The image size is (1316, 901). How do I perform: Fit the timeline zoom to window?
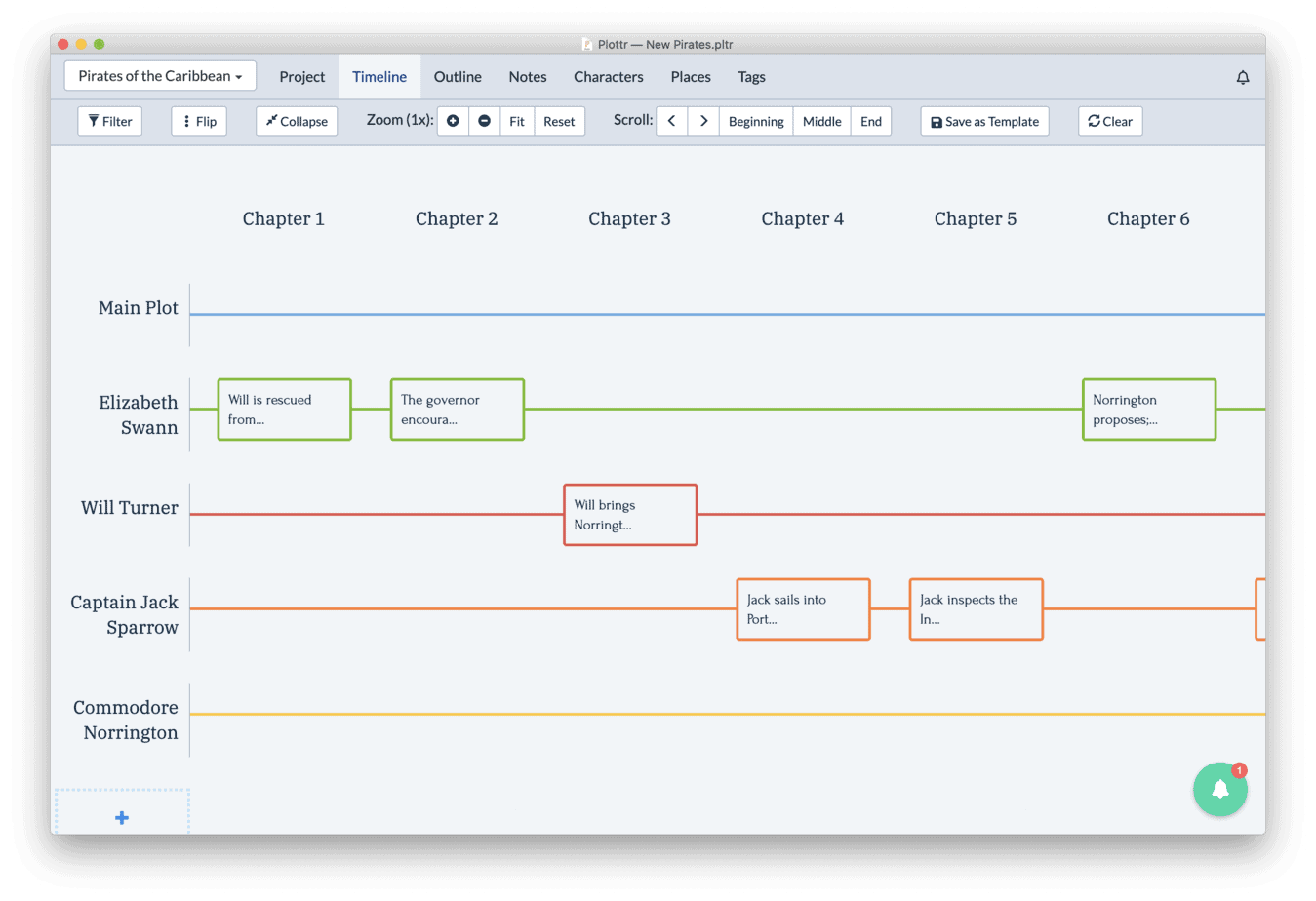517,121
